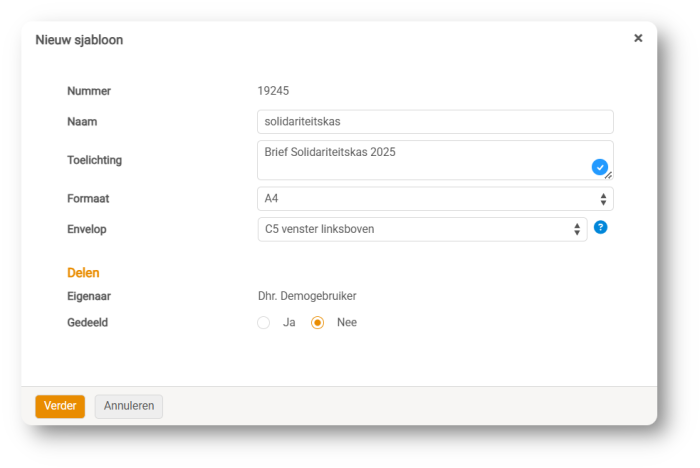Click the blue help icon beside Envelop
The image size is (700, 468).
click(x=600, y=227)
